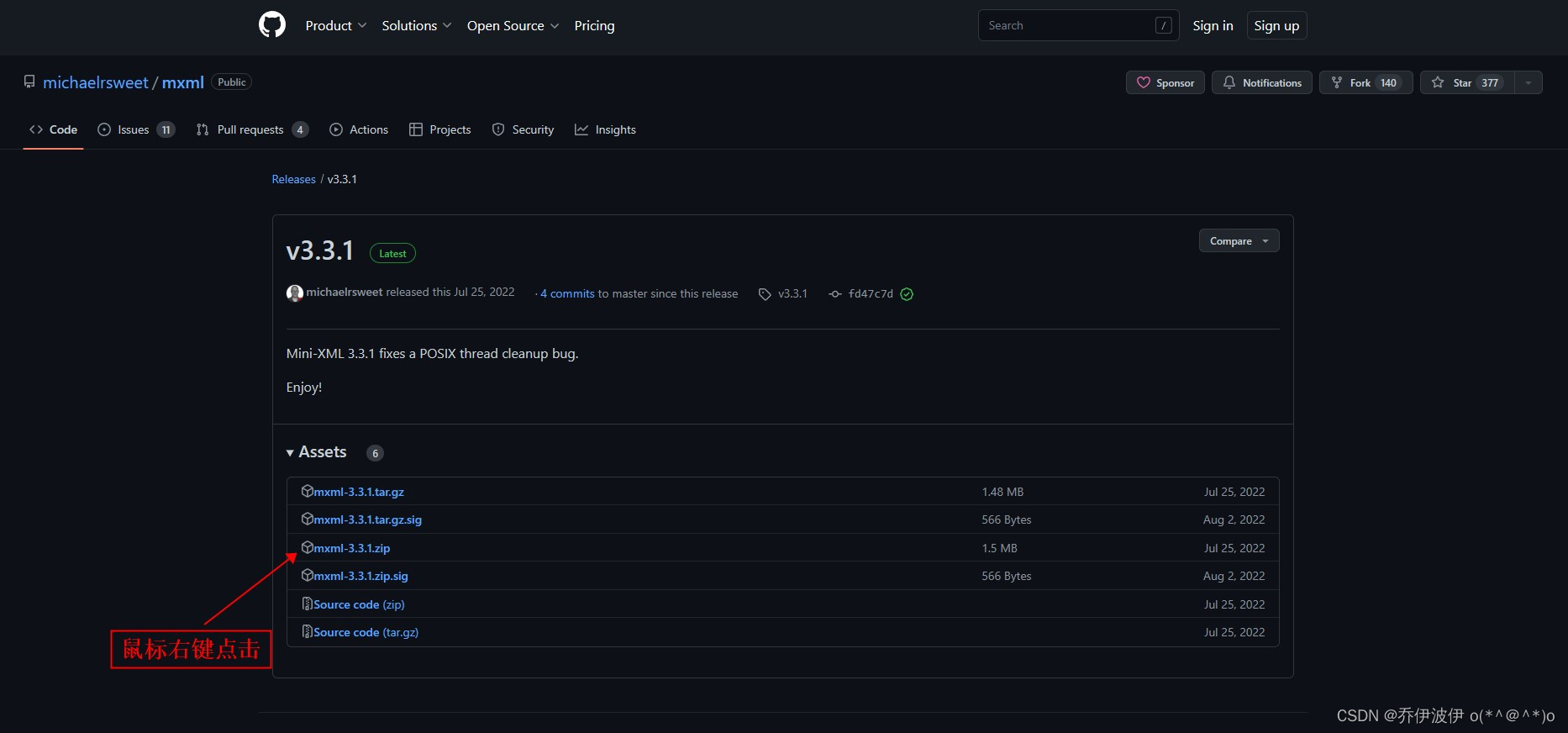Image resolution: width=1568 pixels, height=733 pixels.
Task: Click the file-zip icon beside Source code (tar.gz)
Action: 308,631
